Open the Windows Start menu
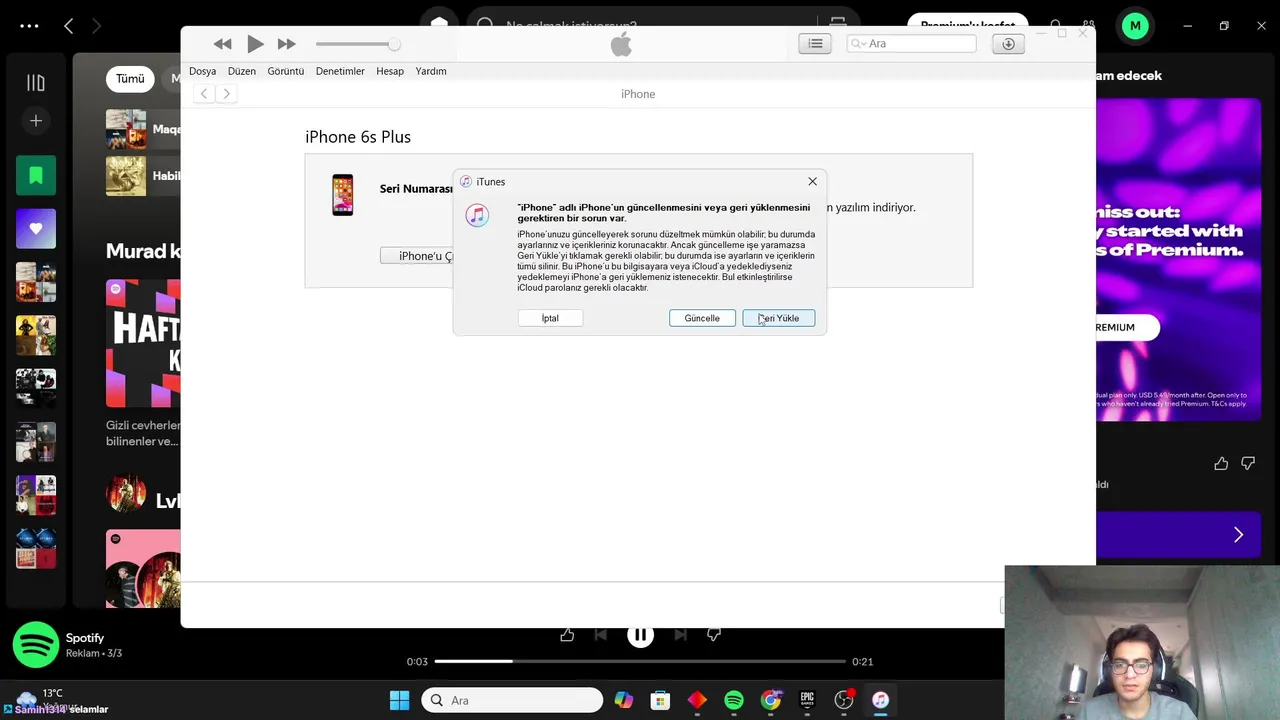 pos(399,700)
